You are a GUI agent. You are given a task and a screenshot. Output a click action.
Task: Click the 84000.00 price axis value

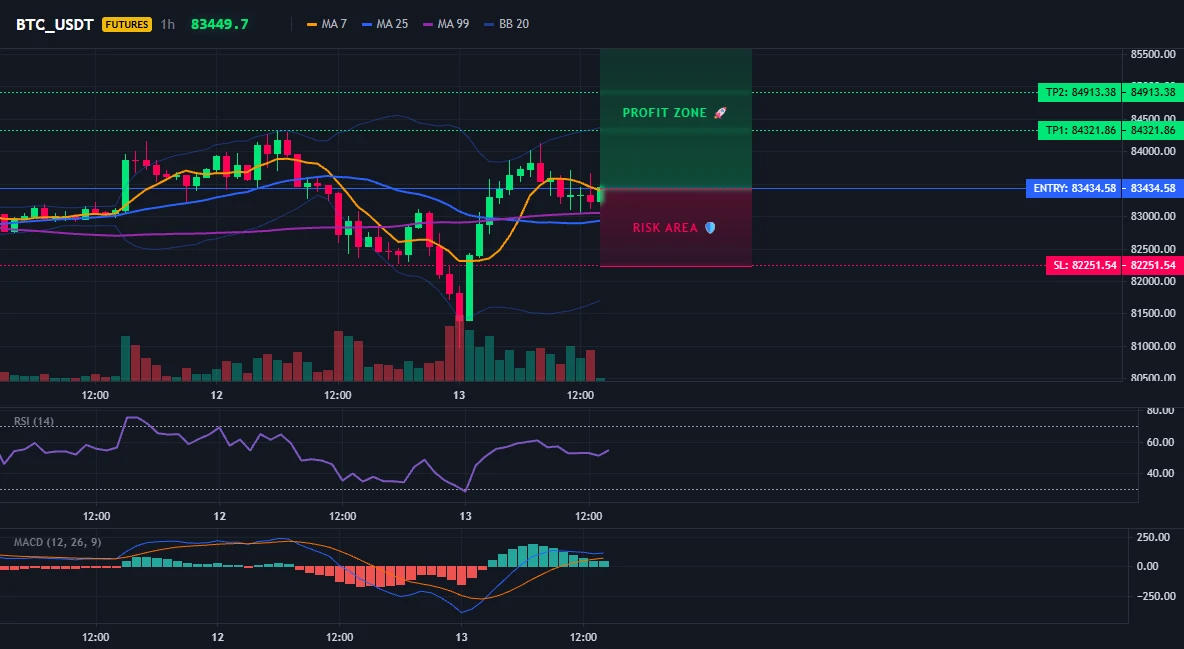coord(1153,151)
